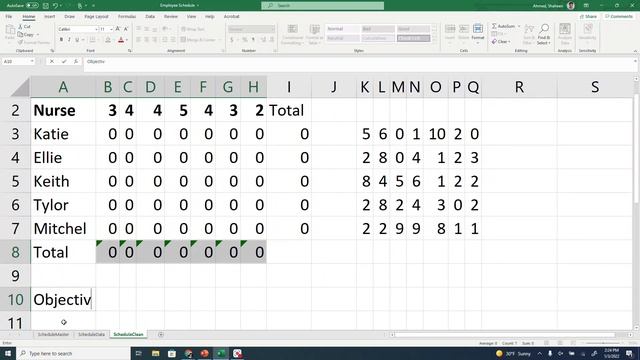Open the Delete cells menu
Screen dimensions: 640x360
pyautogui.click(x=464, y=33)
